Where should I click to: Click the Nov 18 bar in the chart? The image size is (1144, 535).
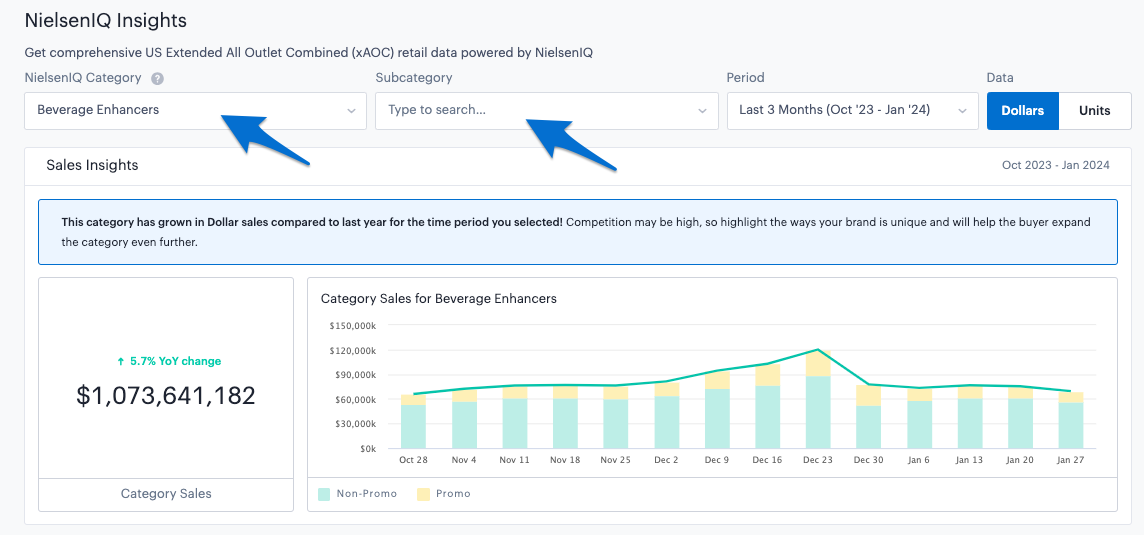point(565,417)
